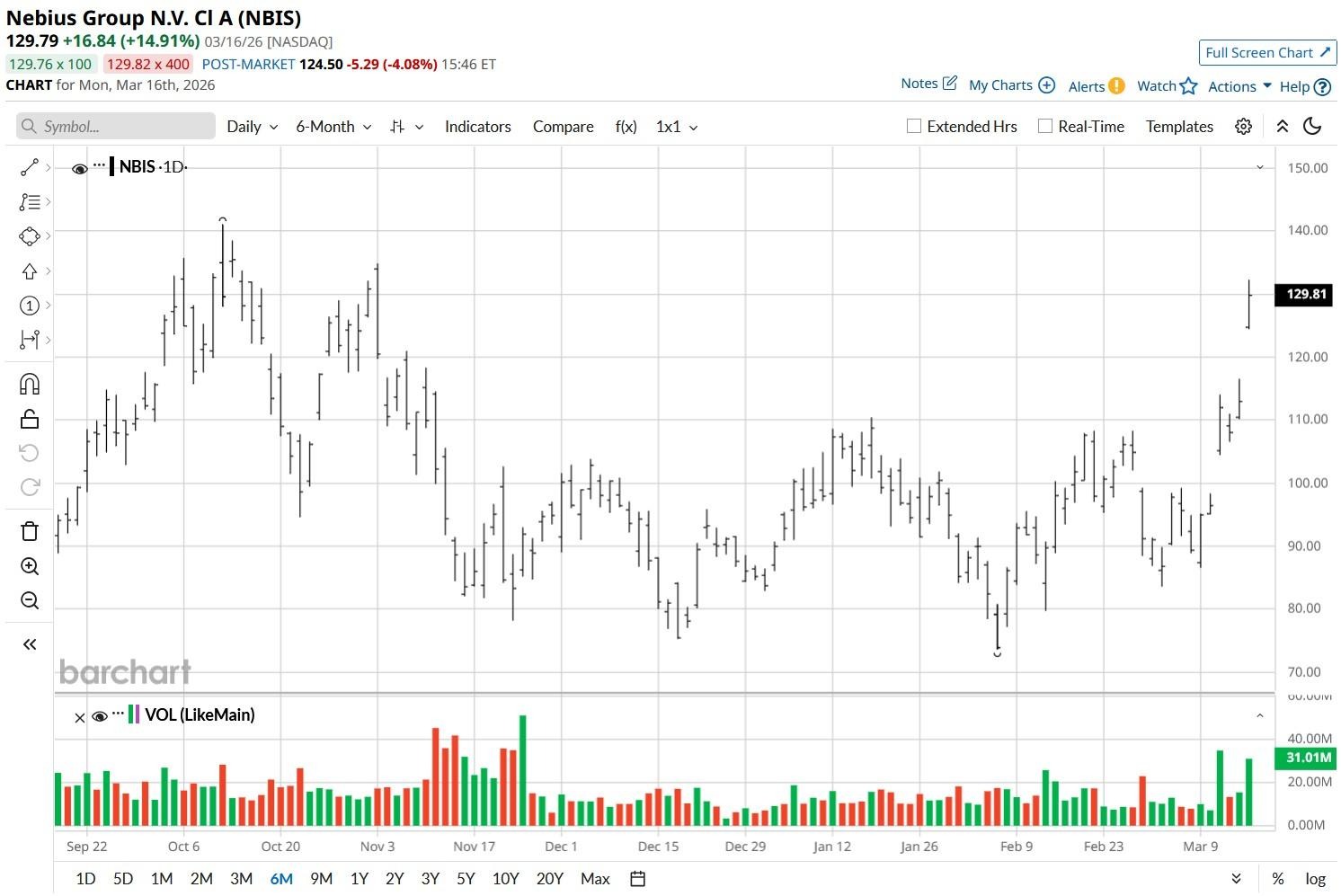Image resolution: width=1341 pixels, height=896 pixels.
Task: Open the 1x1 grid layout dropdown
Action: click(677, 127)
